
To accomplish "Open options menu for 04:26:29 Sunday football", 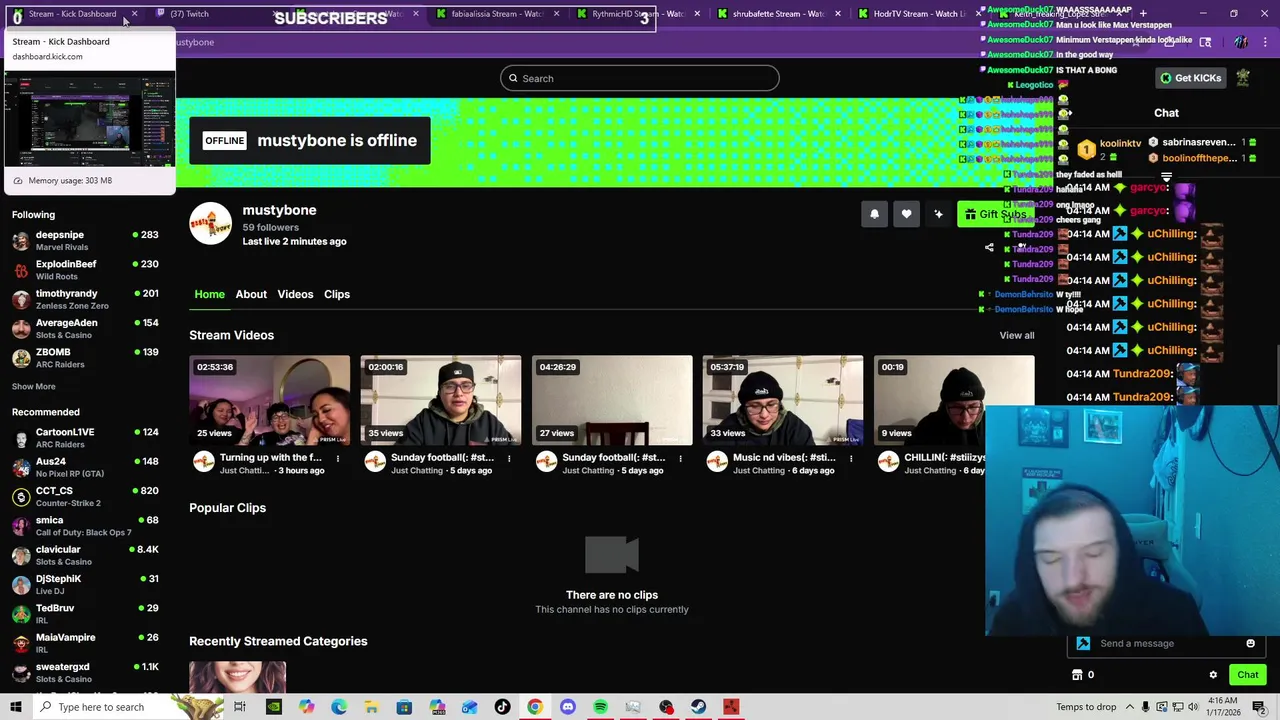I will pyautogui.click(x=680, y=458).
